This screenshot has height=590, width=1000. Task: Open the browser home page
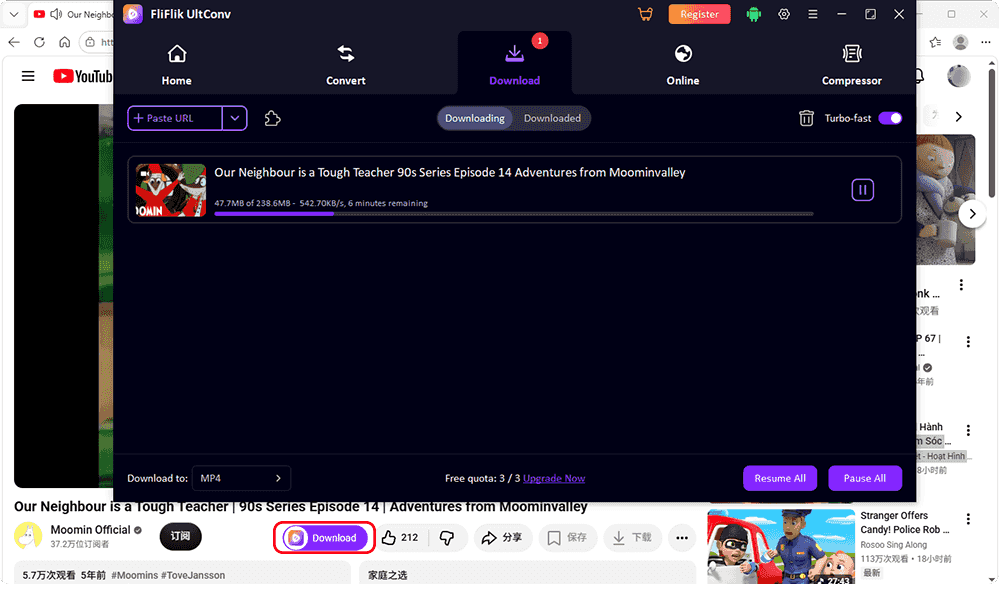(x=64, y=42)
